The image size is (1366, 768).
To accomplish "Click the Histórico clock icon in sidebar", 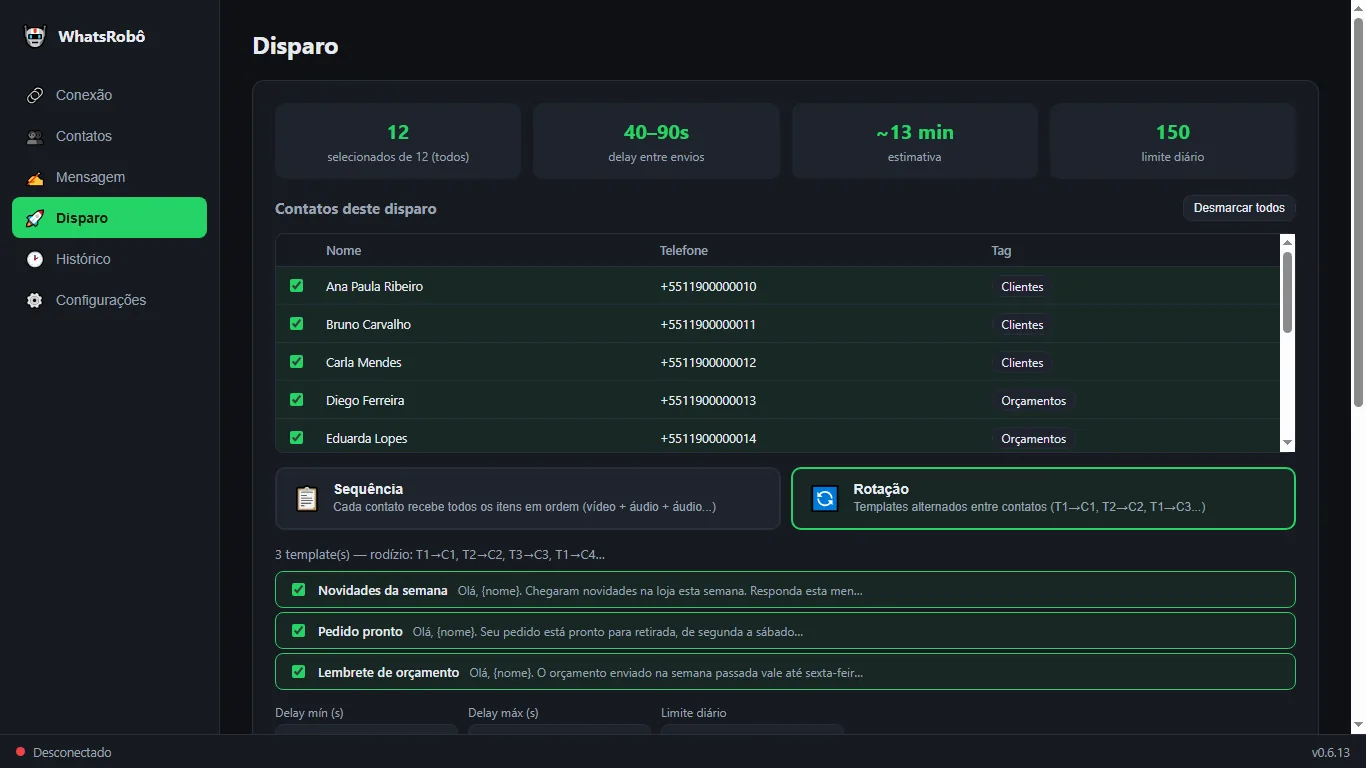I will pos(35,260).
